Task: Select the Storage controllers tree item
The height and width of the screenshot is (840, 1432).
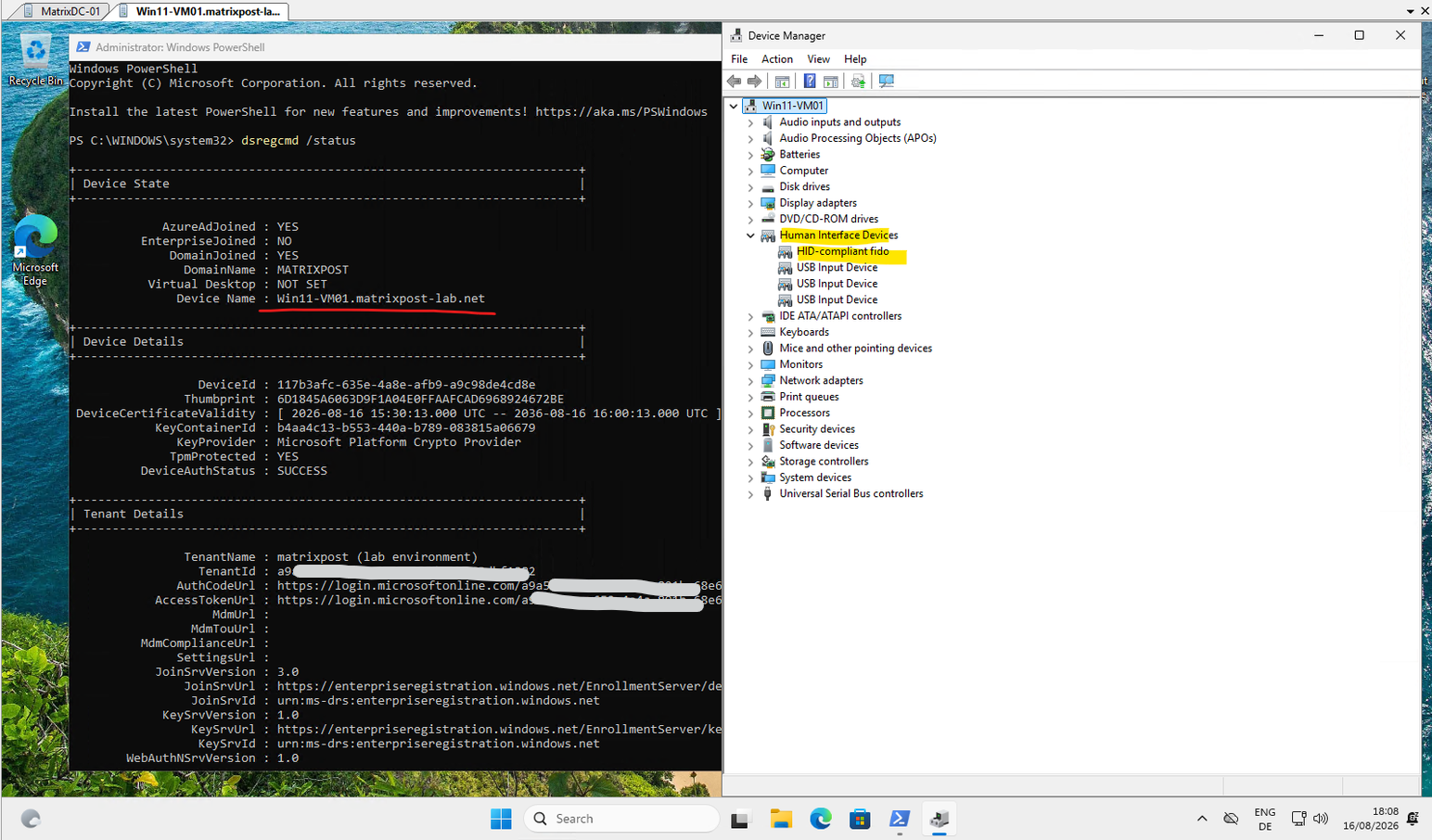Action: (x=824, y=461)
